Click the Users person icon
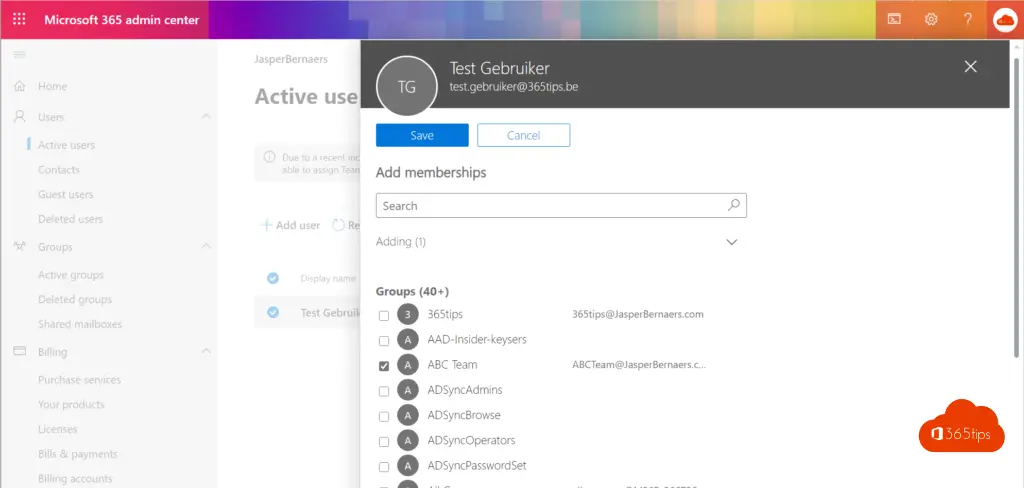Image resolution: width=1024 pixels, height=488 pixels. pos(20,116)
